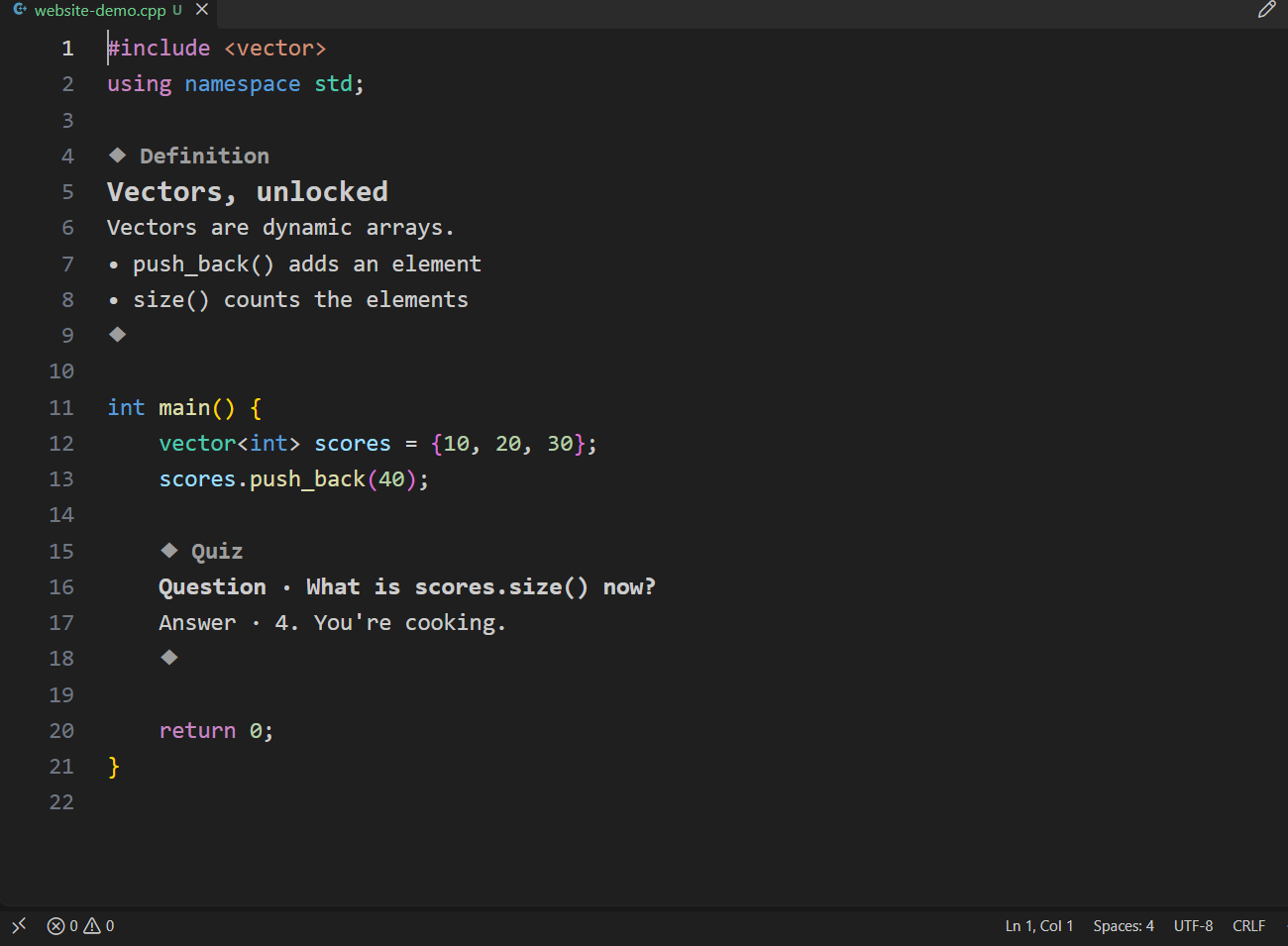1288x946 pixels.
Task: Click the closing diamond on line 18
Action: [169, 657]
